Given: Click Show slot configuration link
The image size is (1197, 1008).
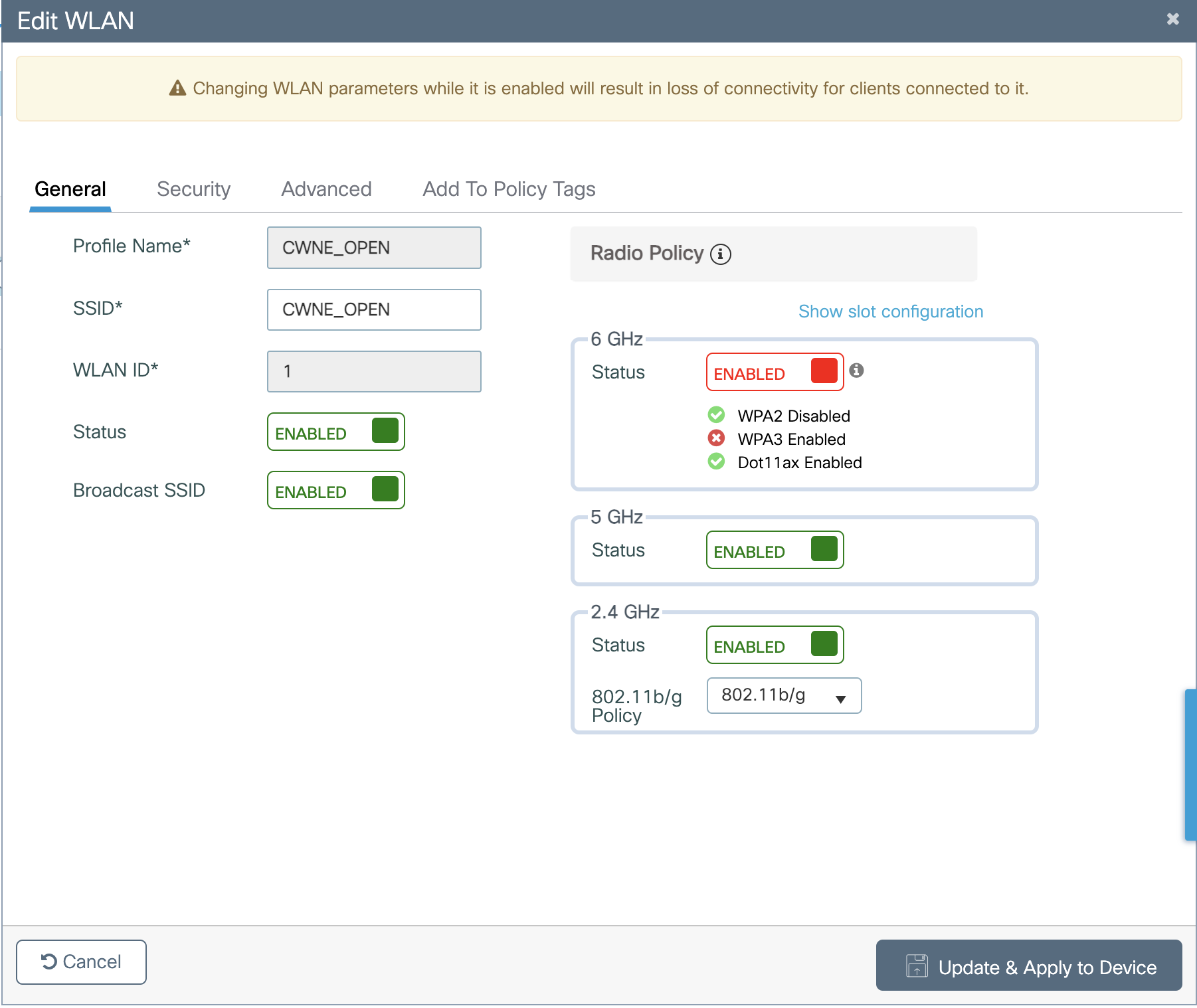Looking at the screenshot, I should click(890, 312).
